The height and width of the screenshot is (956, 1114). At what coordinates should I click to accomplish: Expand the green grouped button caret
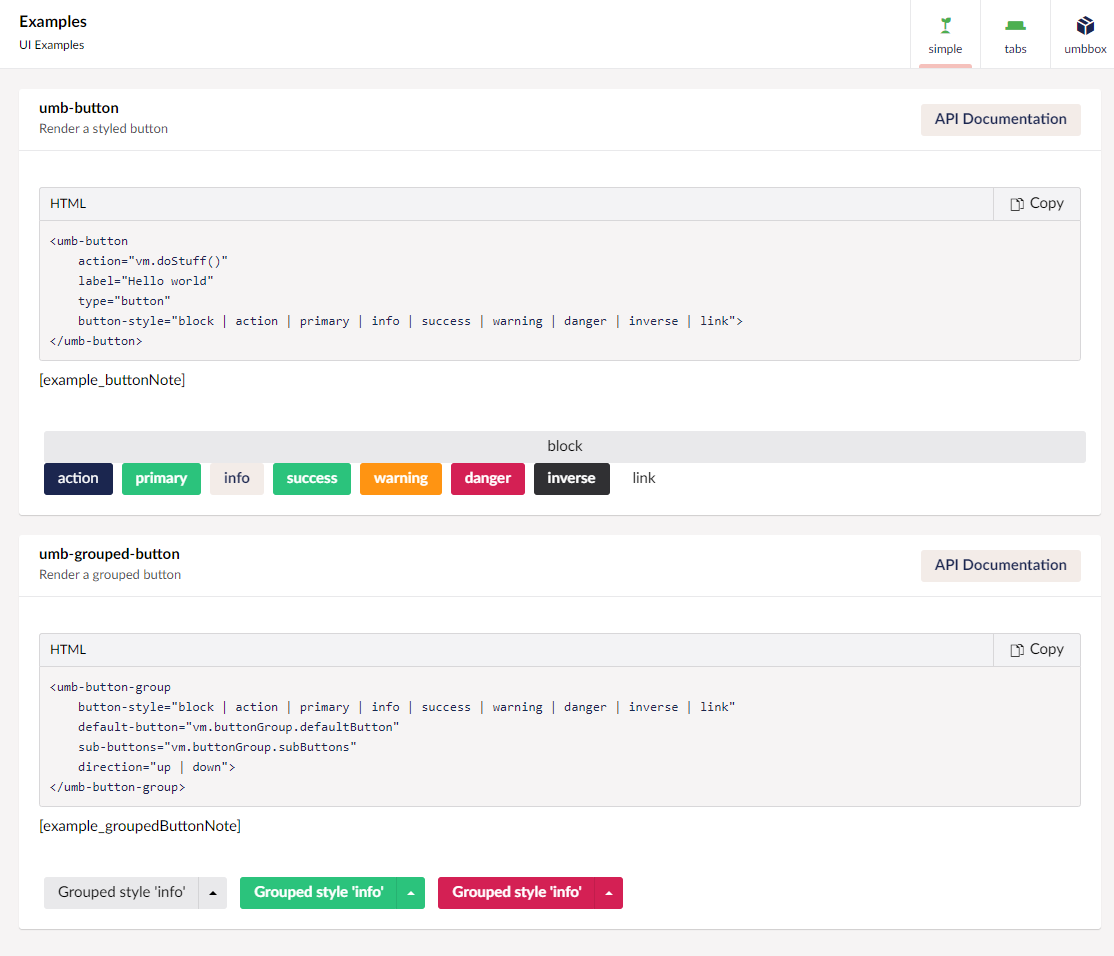pyautogui.click(x=411, y=893)
